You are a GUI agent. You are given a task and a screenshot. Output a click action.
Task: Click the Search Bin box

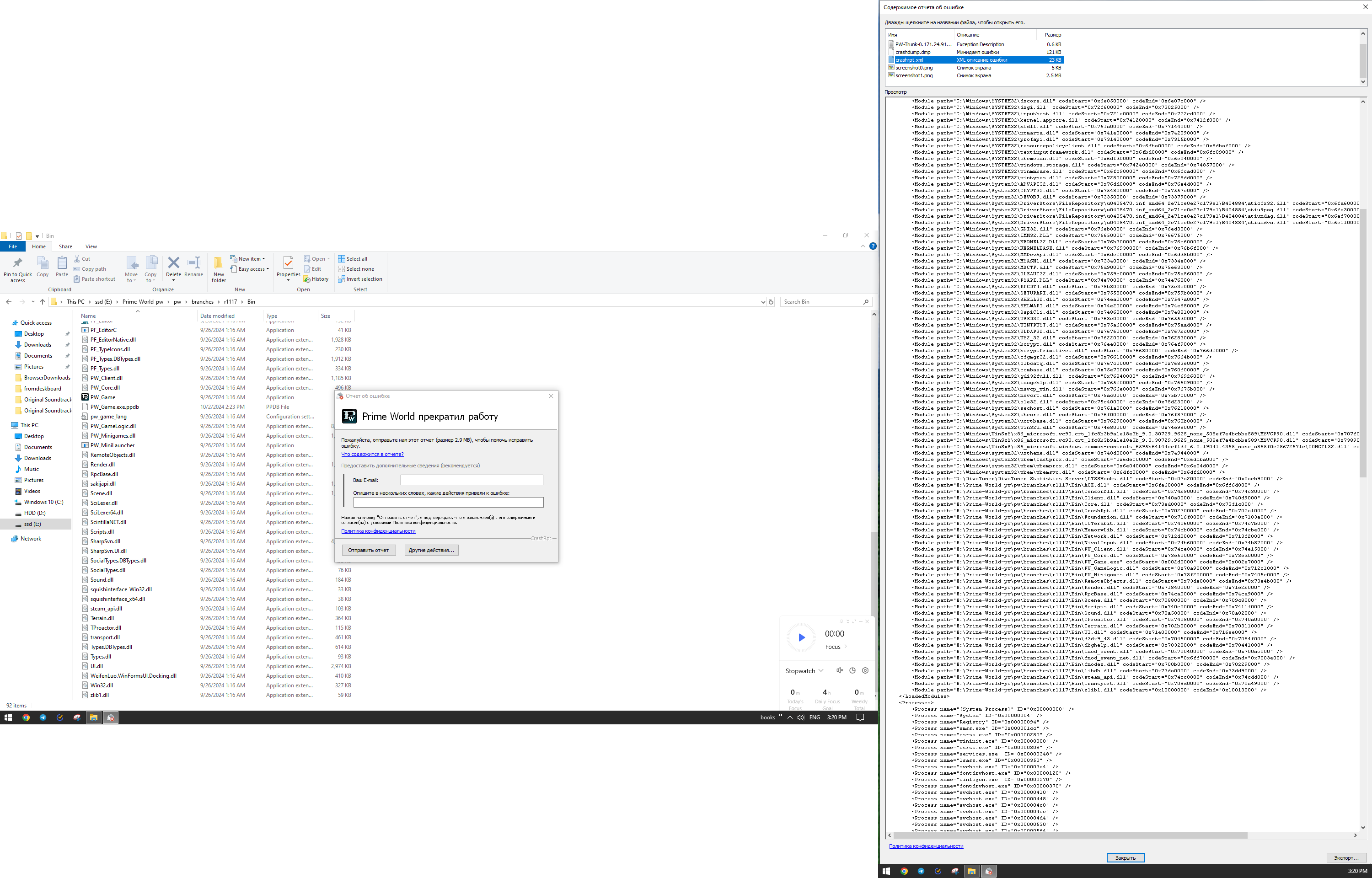click(x=825, y=302)
